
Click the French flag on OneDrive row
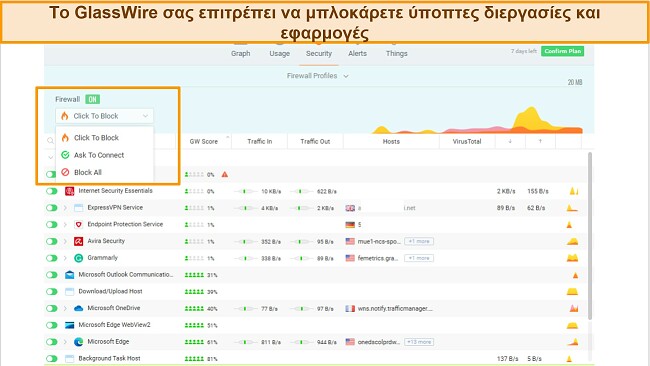coord(350,308)
